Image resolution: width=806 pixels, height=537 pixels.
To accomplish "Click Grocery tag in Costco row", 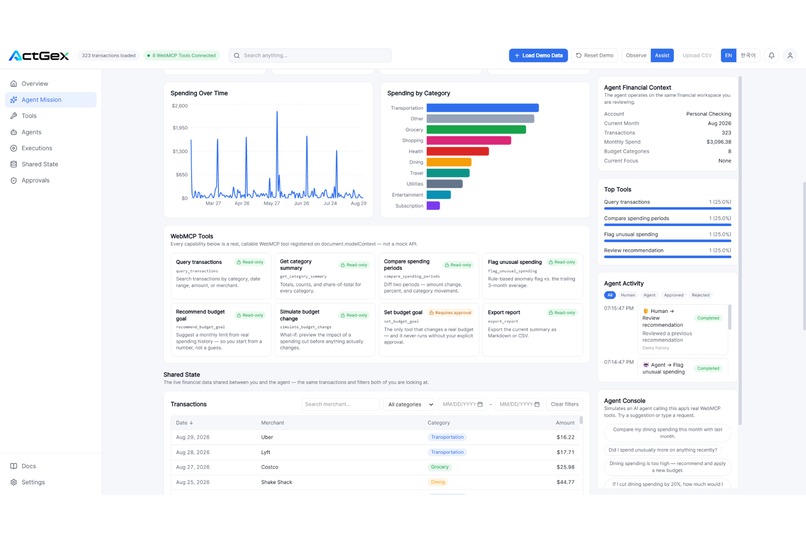I will coord(439,467).
